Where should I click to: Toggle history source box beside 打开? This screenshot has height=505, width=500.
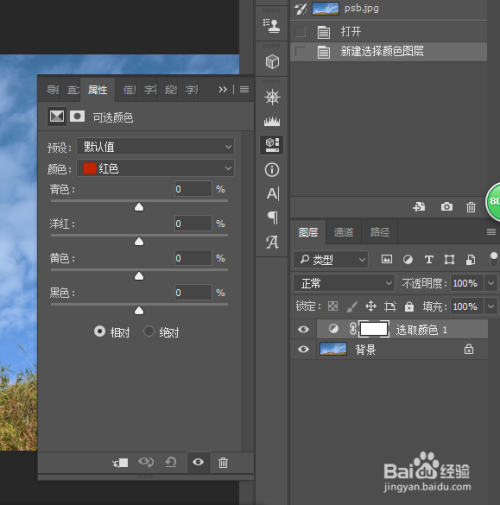[300, 32]
